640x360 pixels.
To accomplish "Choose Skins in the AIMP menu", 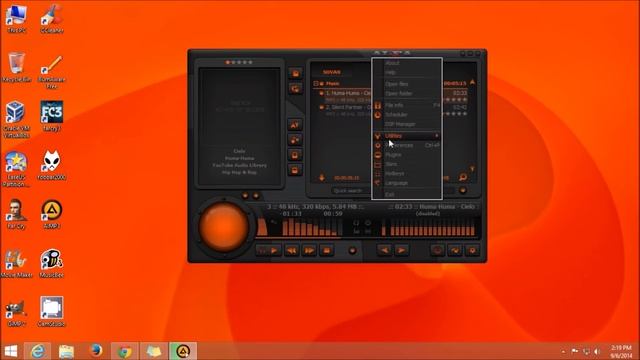I will click(407, 164).
